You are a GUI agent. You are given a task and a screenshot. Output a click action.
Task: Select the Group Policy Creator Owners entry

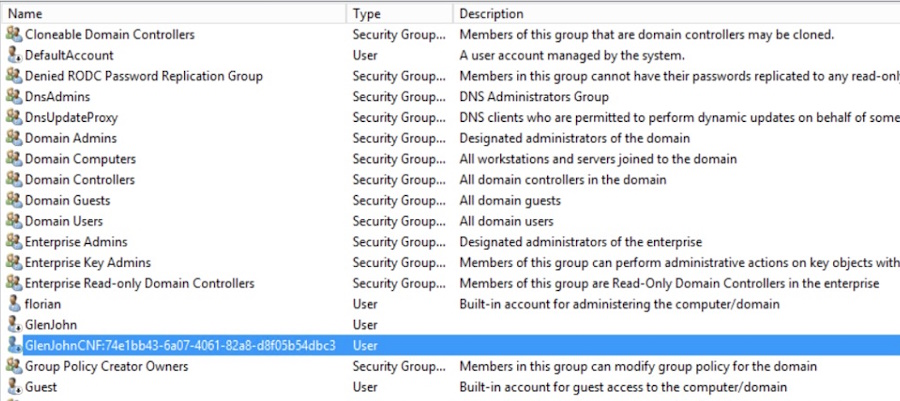[106, 366]
